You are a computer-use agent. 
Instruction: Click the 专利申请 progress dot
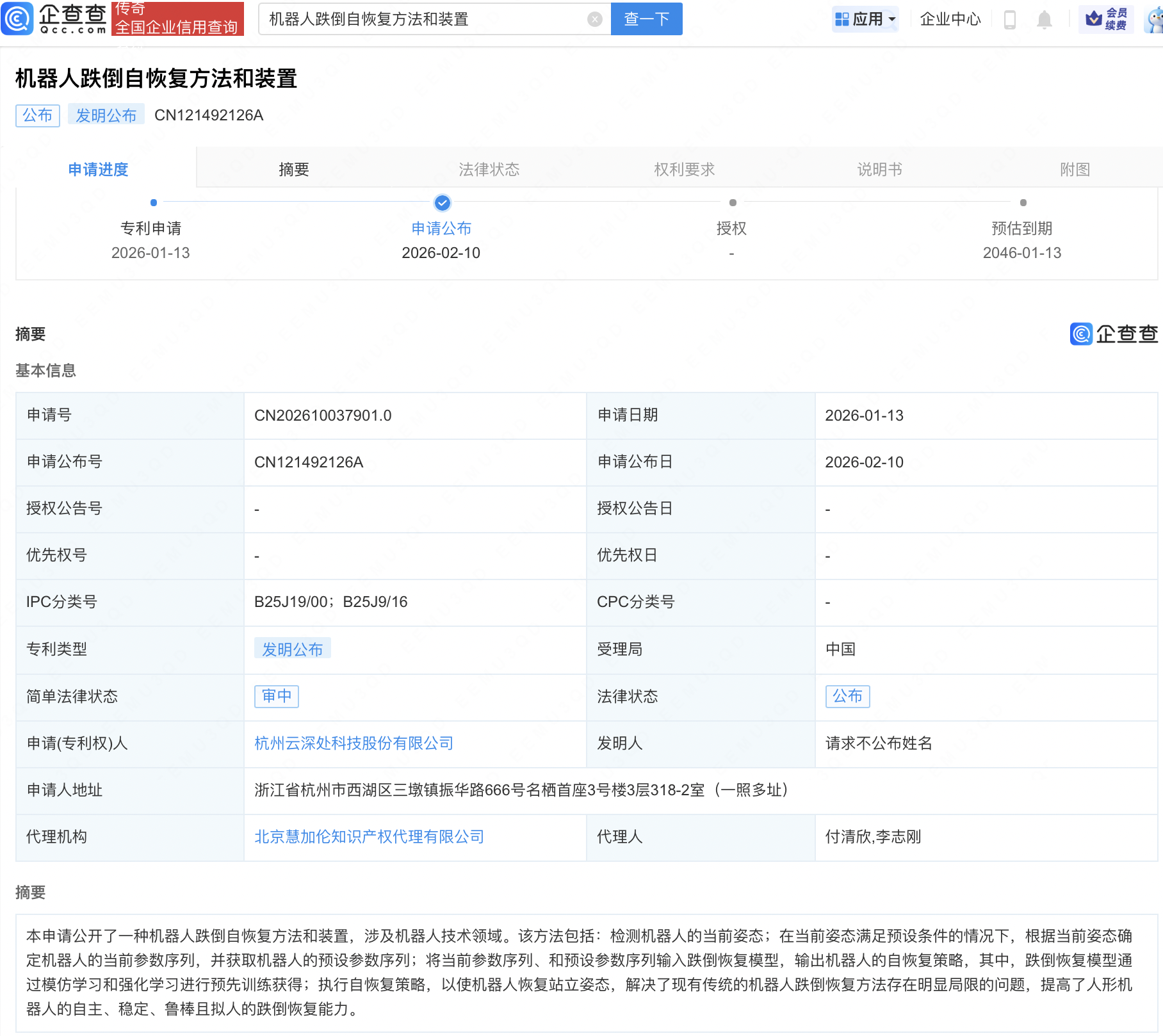coord(154,203)
